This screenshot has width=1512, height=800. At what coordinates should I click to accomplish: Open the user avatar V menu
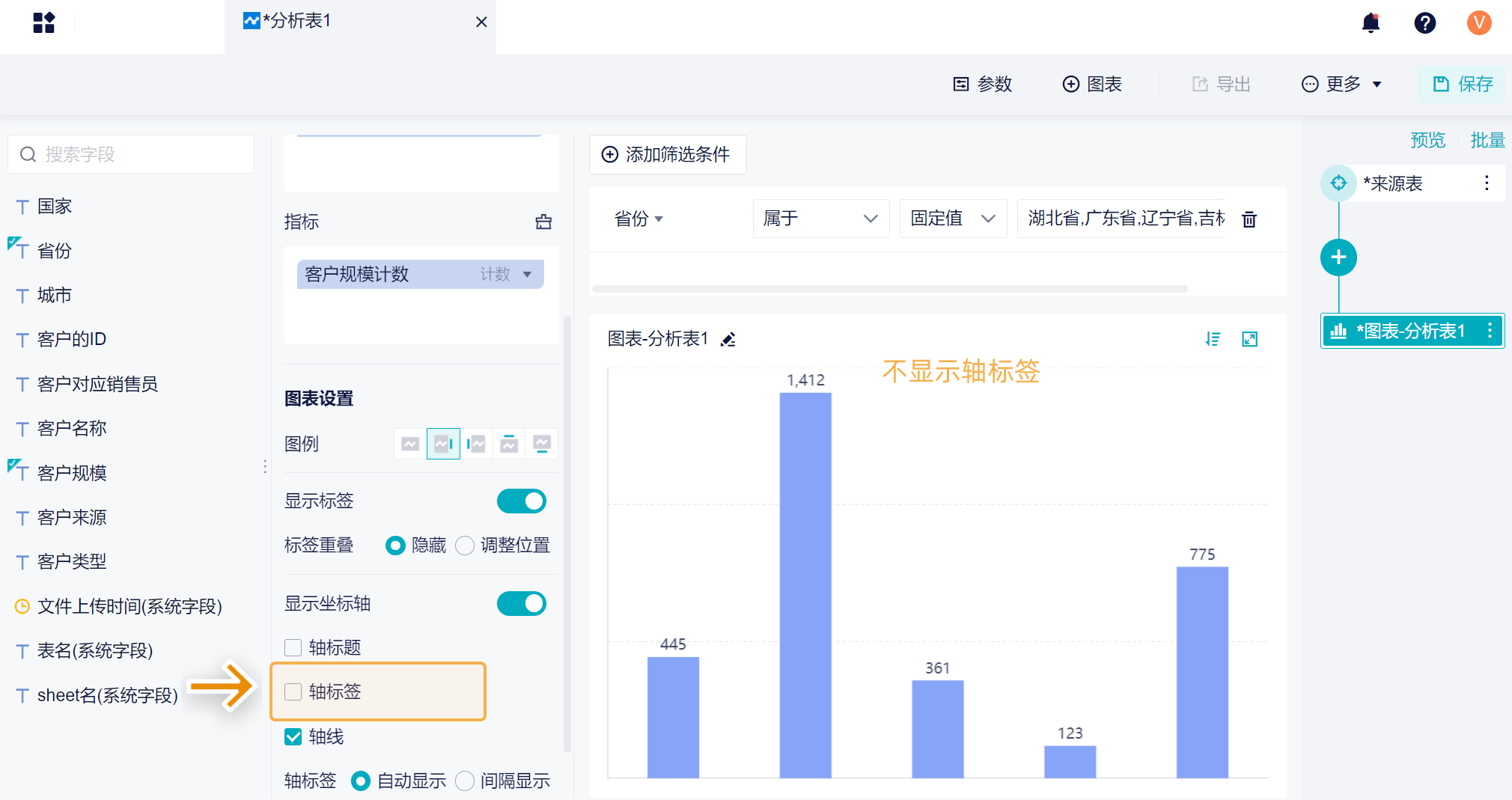[x=1478, y=23]
